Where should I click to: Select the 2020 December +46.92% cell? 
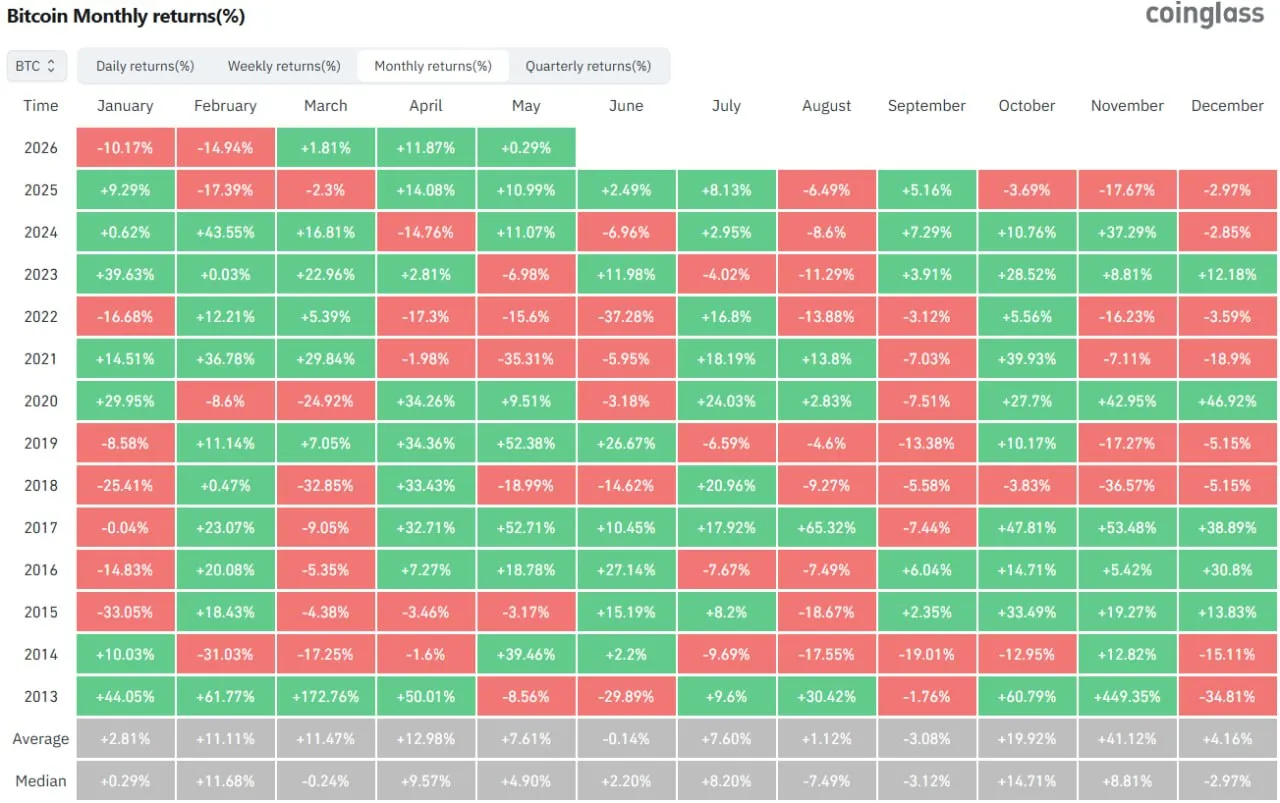click(x=1228, y=401)
